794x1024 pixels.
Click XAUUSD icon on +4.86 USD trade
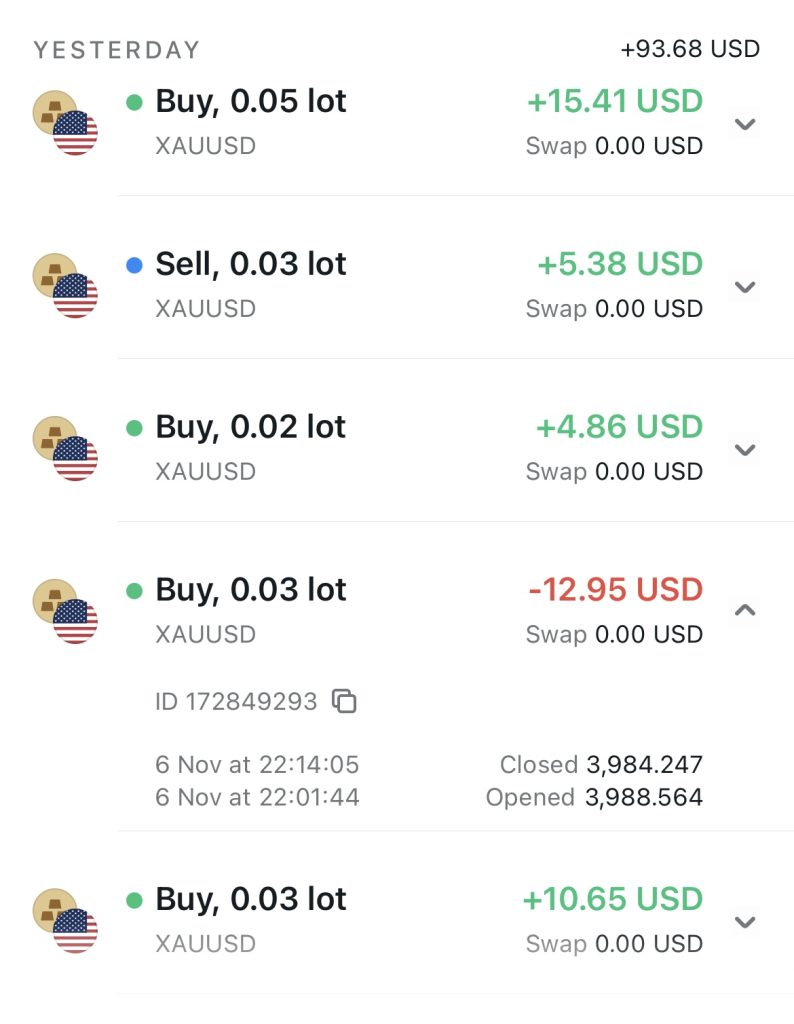point(66,449)
